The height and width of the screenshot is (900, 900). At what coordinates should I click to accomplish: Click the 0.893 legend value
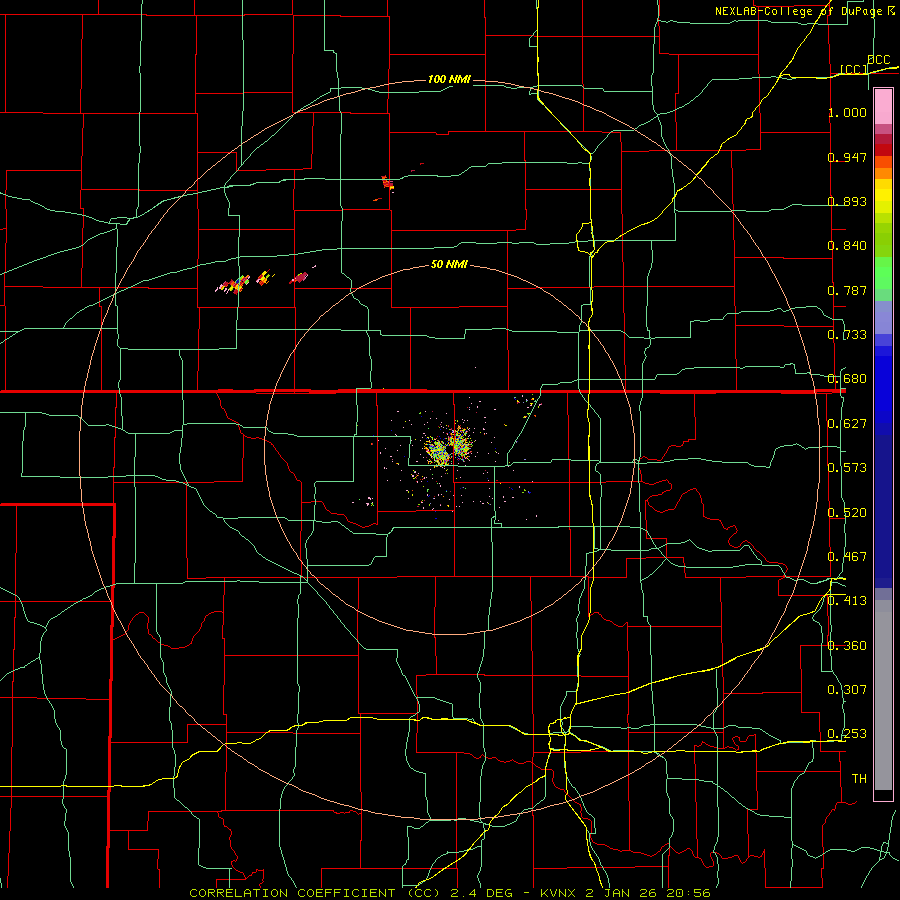pyautogui.click(x=847, y=201)
